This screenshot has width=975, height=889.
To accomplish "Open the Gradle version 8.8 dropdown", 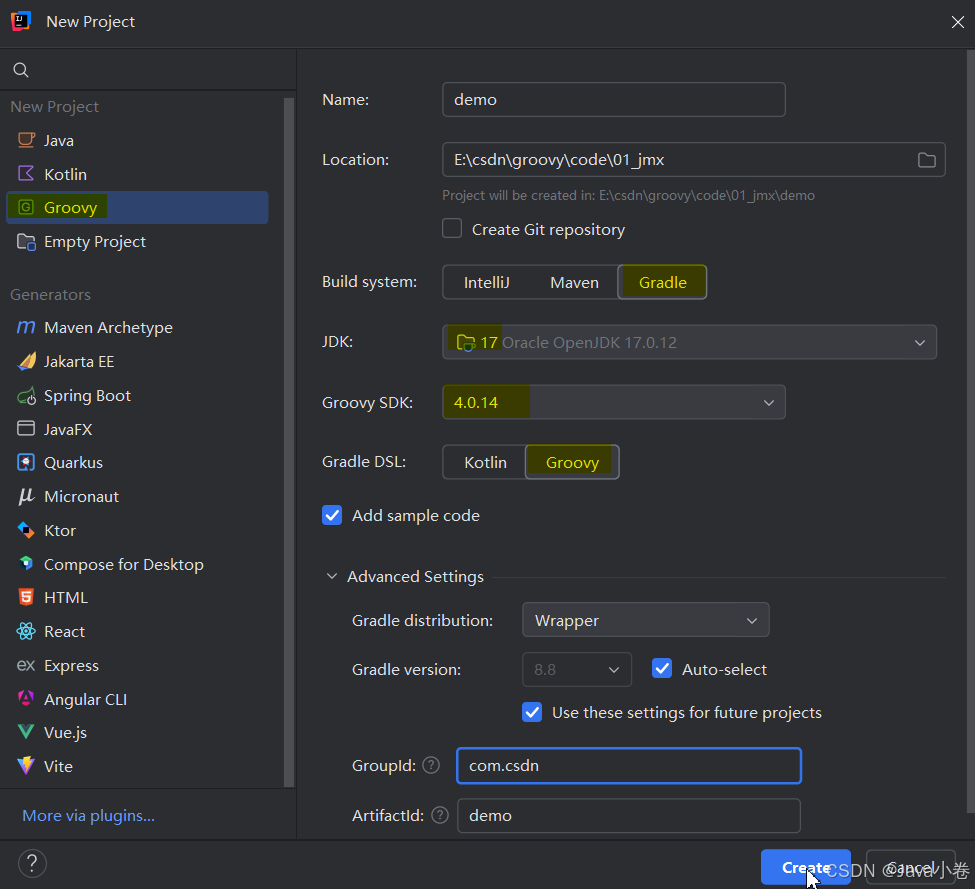I will coord(576,669).
